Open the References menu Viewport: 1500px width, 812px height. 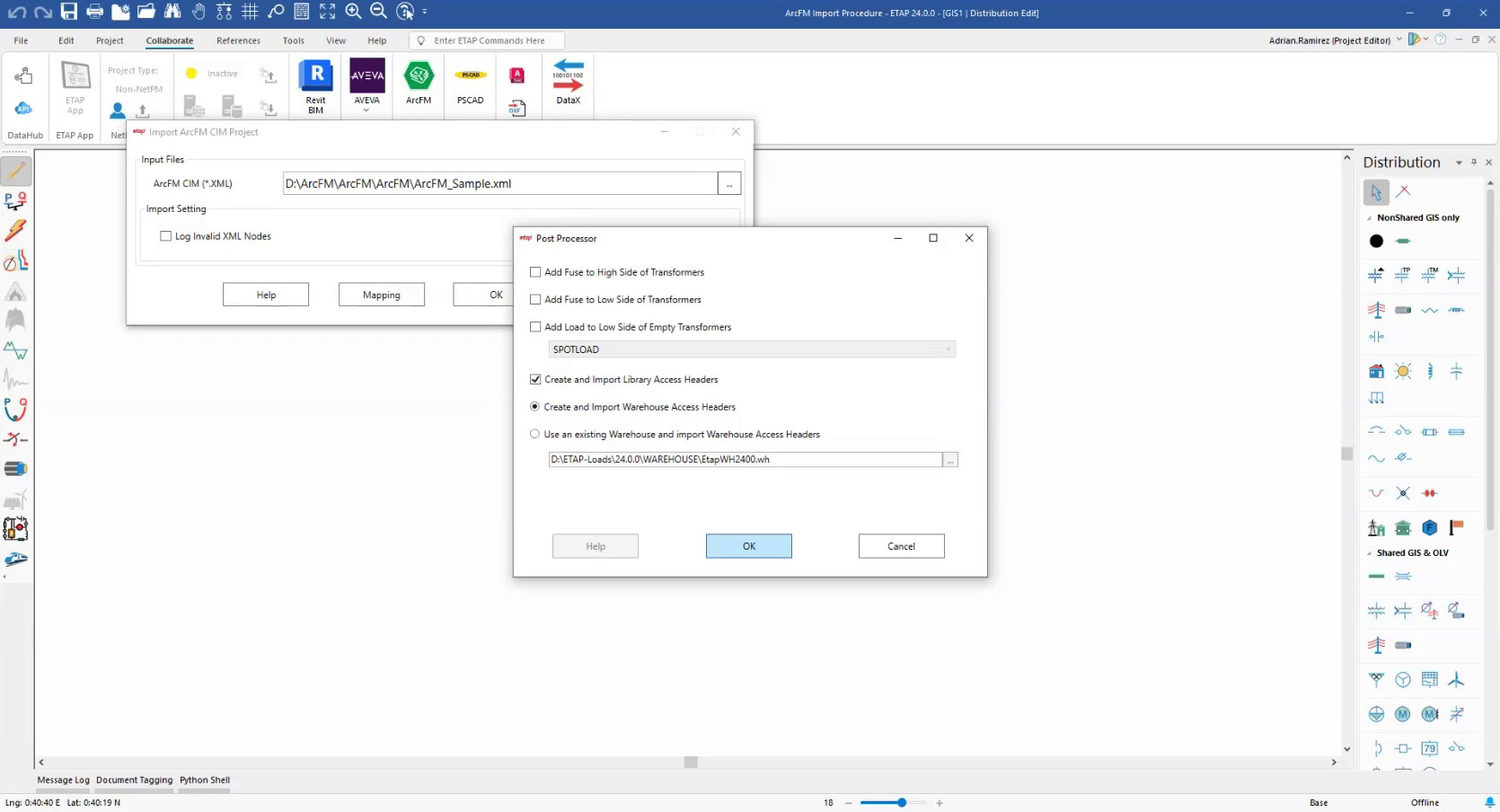click(238, 40)
